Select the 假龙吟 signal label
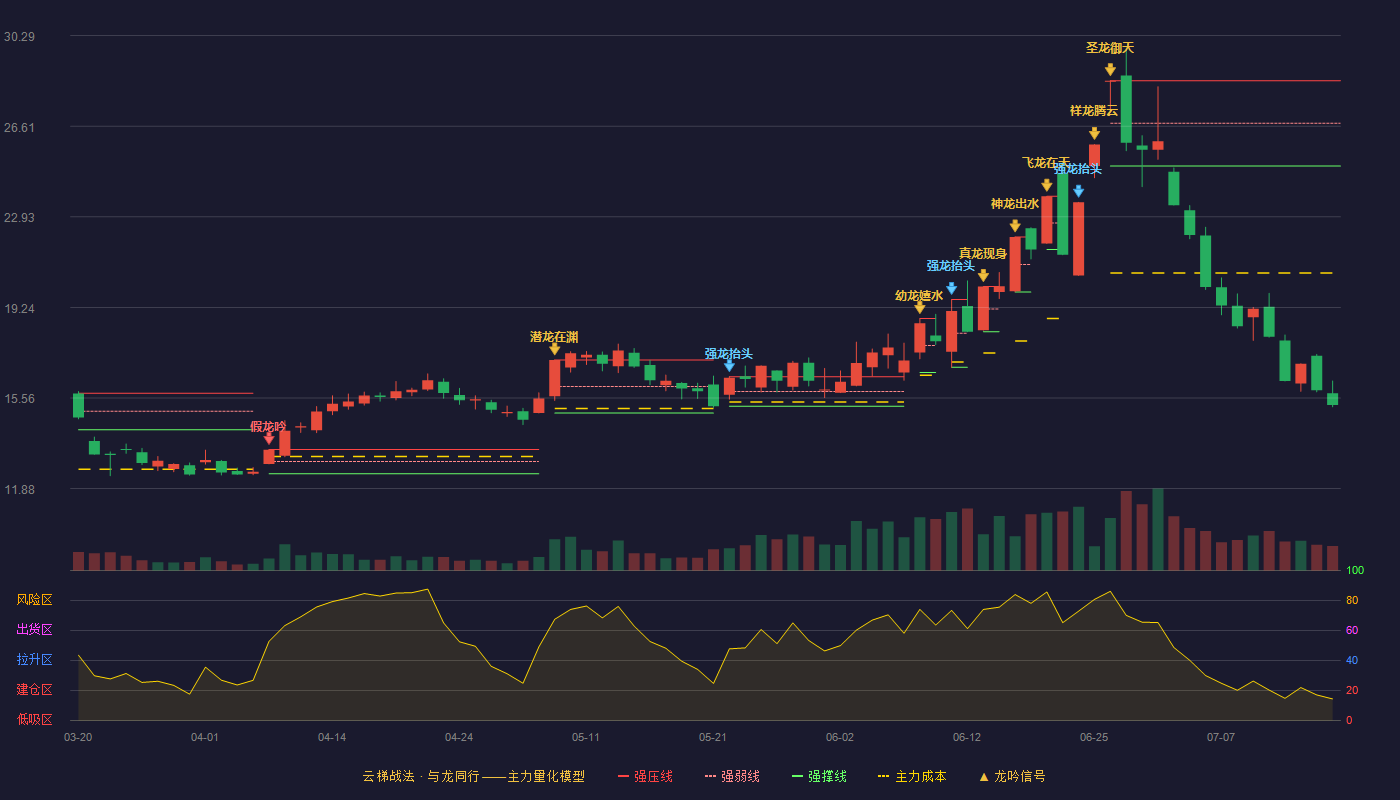This screenshot has height=800, width=1400. point(268,426)
